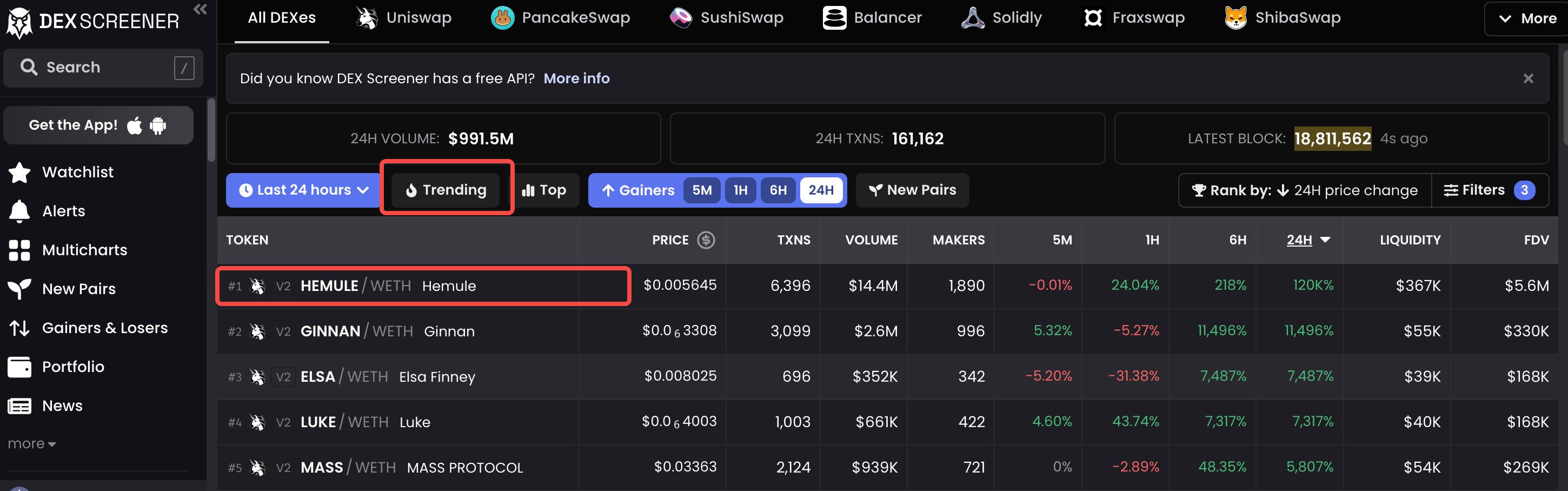Switch to the Uniswap tab
The height and width of the screenshot is (491, 1568).
coord(404,18)
